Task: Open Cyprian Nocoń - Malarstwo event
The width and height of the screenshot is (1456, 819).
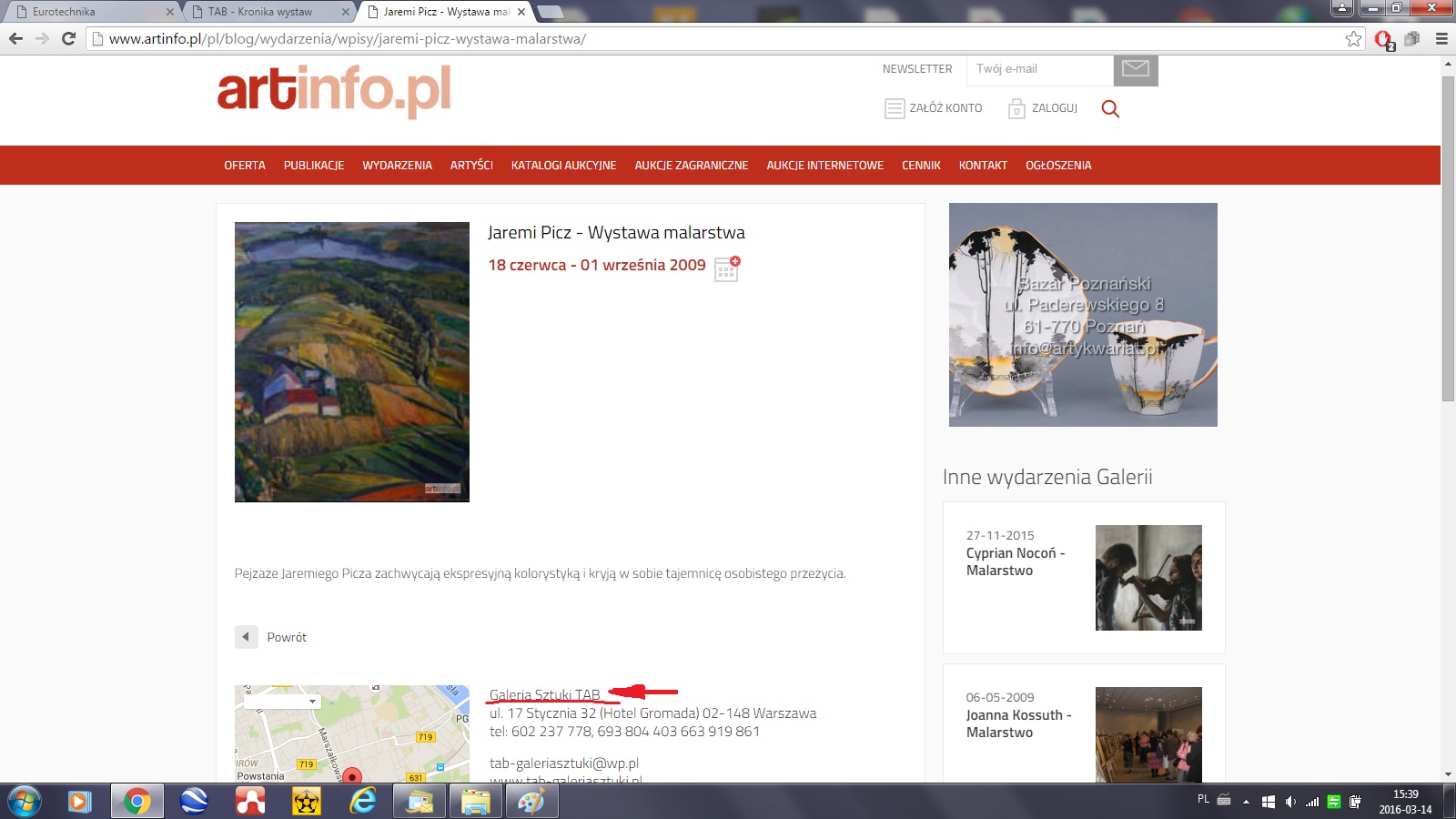Action: 1016,561
